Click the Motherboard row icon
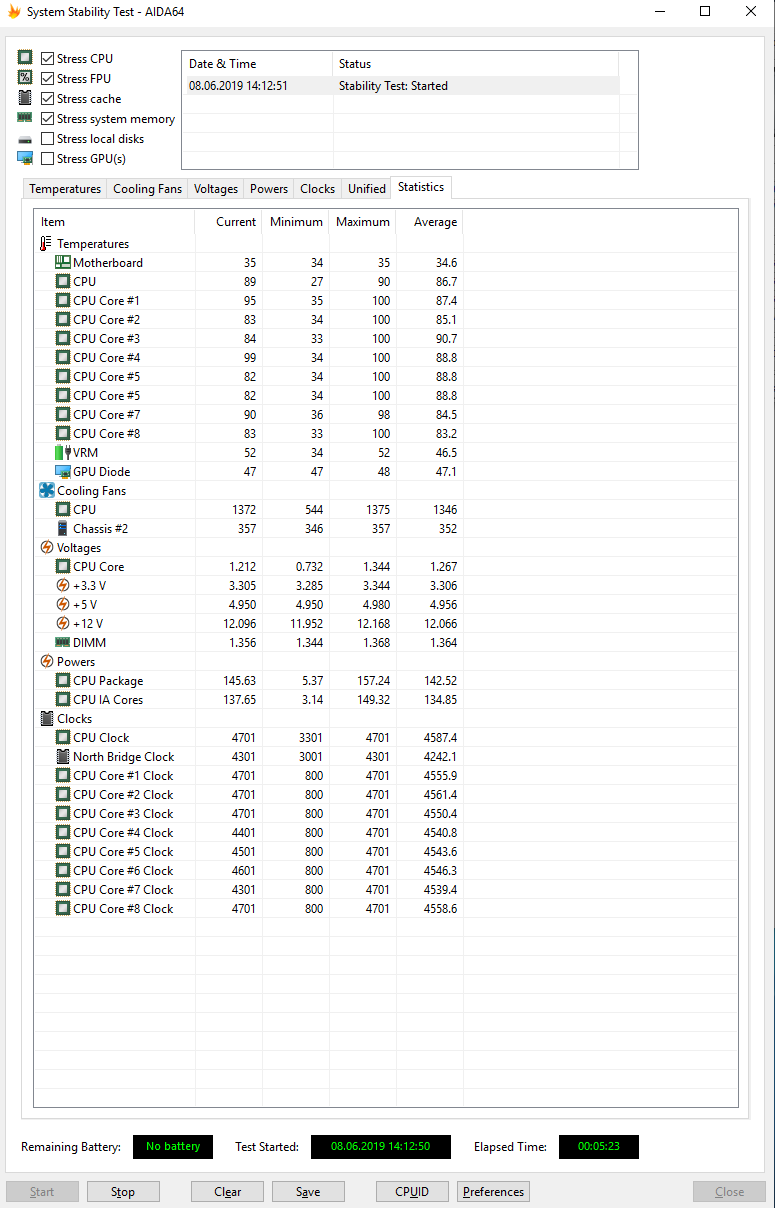The image size is (775, 1208). 63,263
